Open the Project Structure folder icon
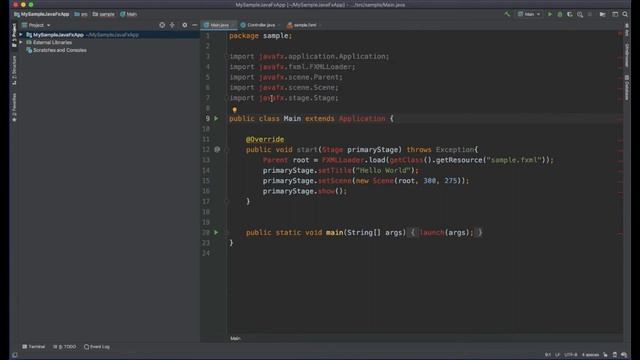Viewport: 640px width, 360px height. click(602, 14)
